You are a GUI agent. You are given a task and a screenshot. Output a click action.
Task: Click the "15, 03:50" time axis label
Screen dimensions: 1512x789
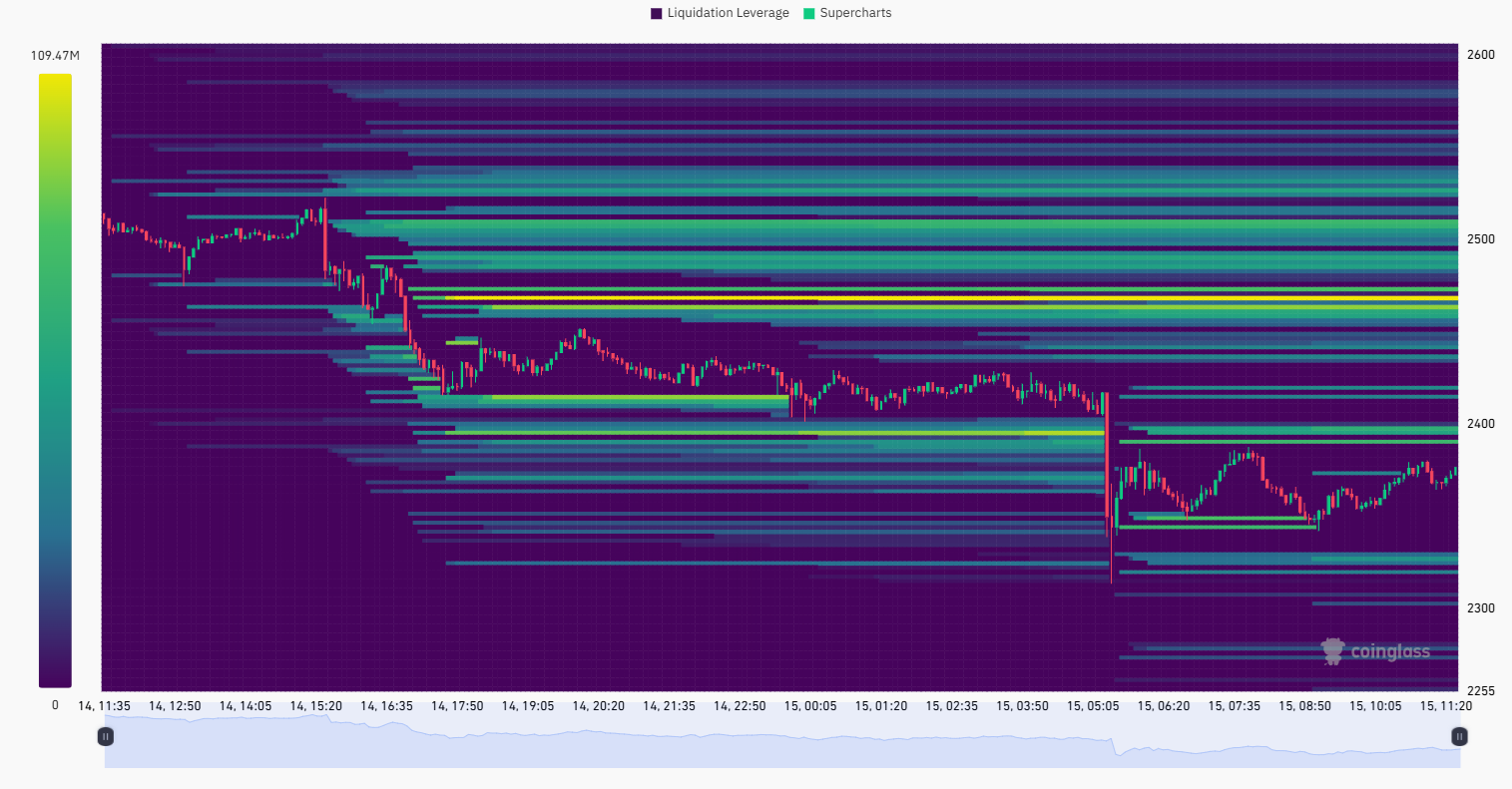tap(1023, 706)
